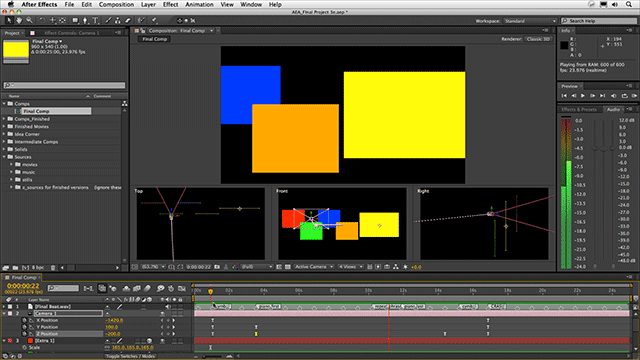Expand the Comps_Finished folder
The width and height of the screenshot is (640, 360).
coord(4,119)
